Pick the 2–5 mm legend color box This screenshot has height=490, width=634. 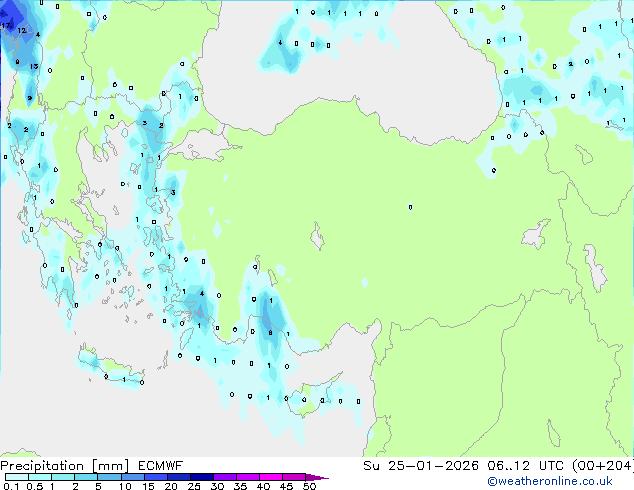click(86, 477)
